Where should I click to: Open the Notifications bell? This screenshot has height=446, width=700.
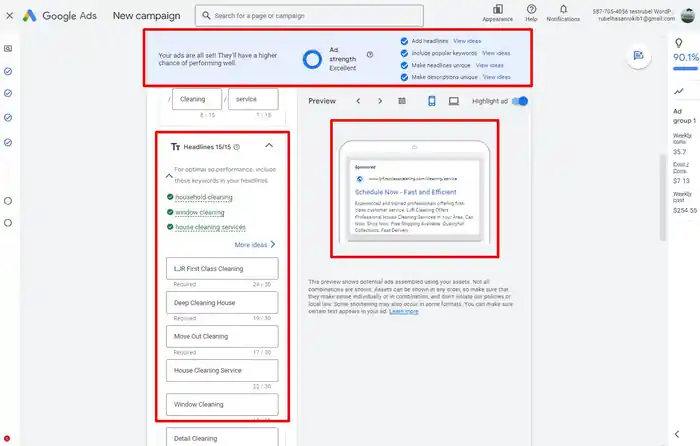(563, 9)
